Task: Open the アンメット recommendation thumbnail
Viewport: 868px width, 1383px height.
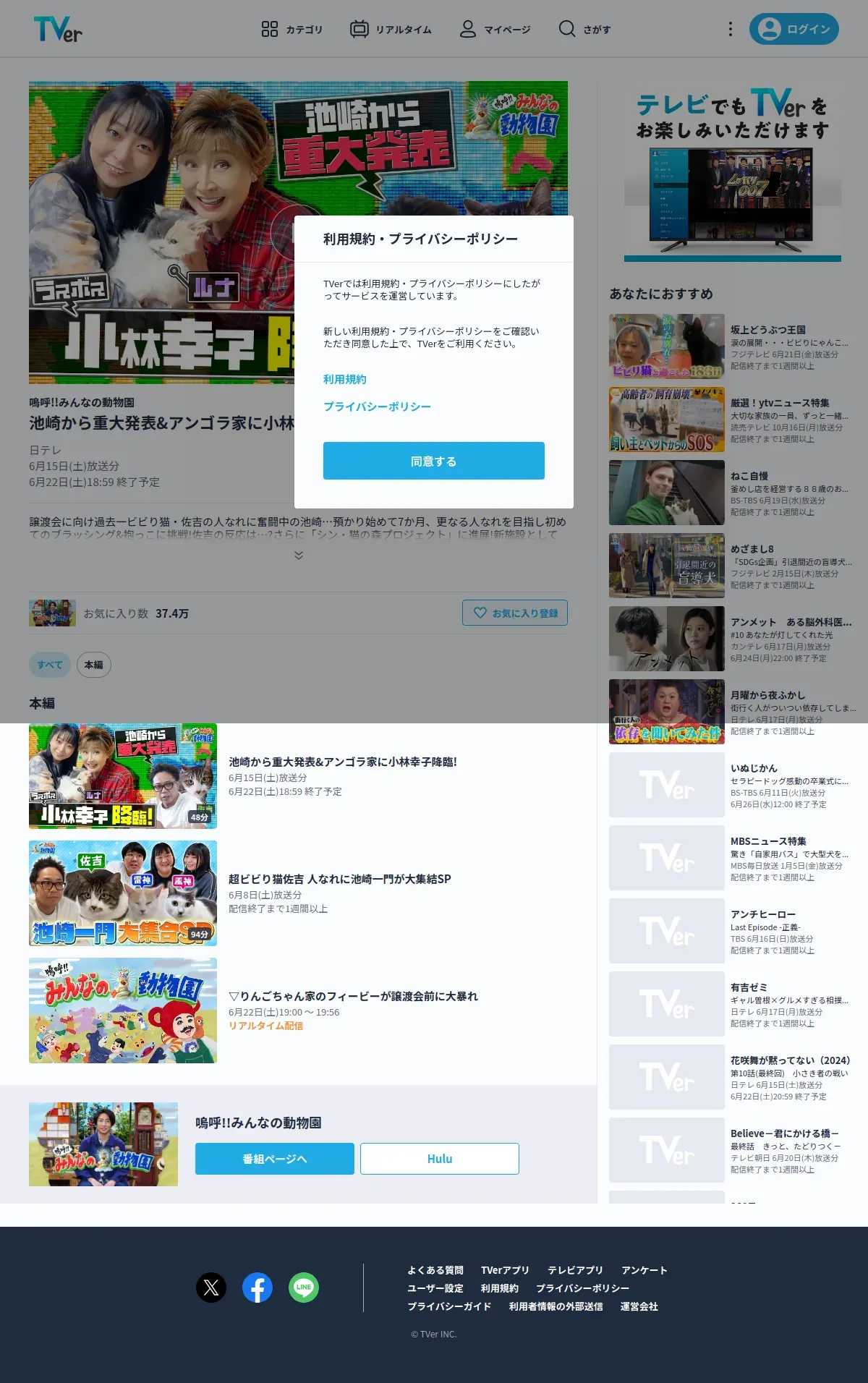Action: (667, 639)
